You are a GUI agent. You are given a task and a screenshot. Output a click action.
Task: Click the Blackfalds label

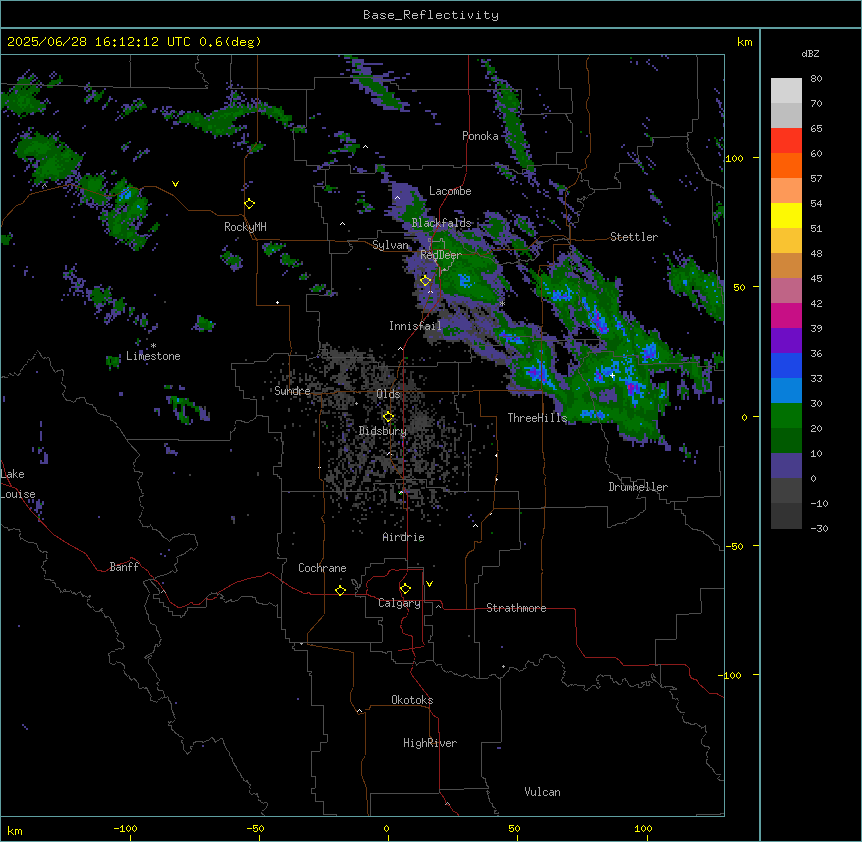[441, 223]
